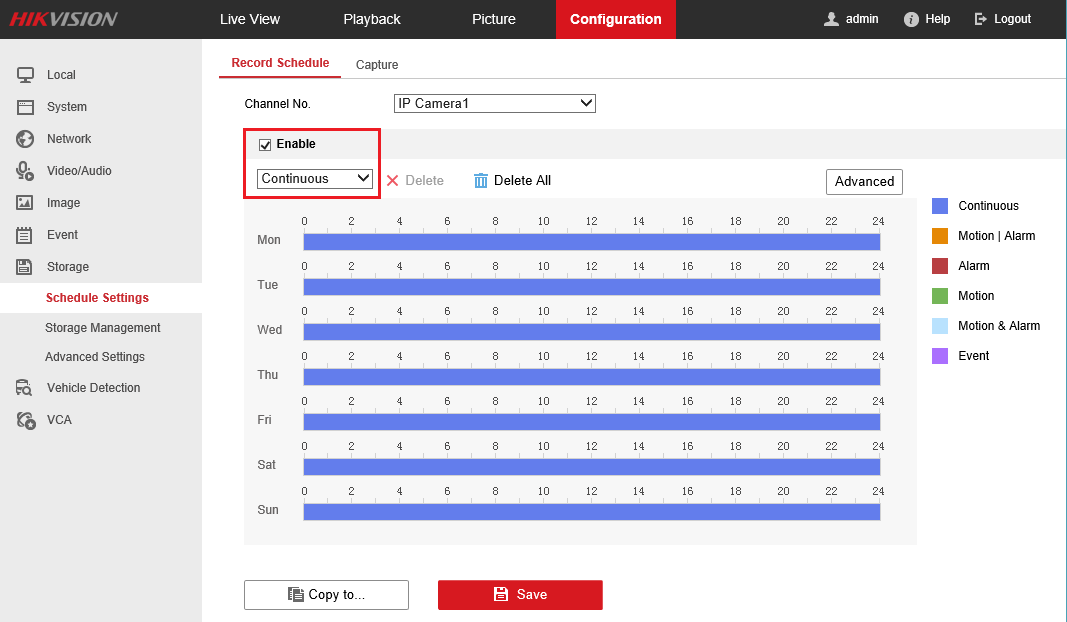Click the Vehicle Detection icon
Viewport: 1067px width, 622px height.
point(24,388)
